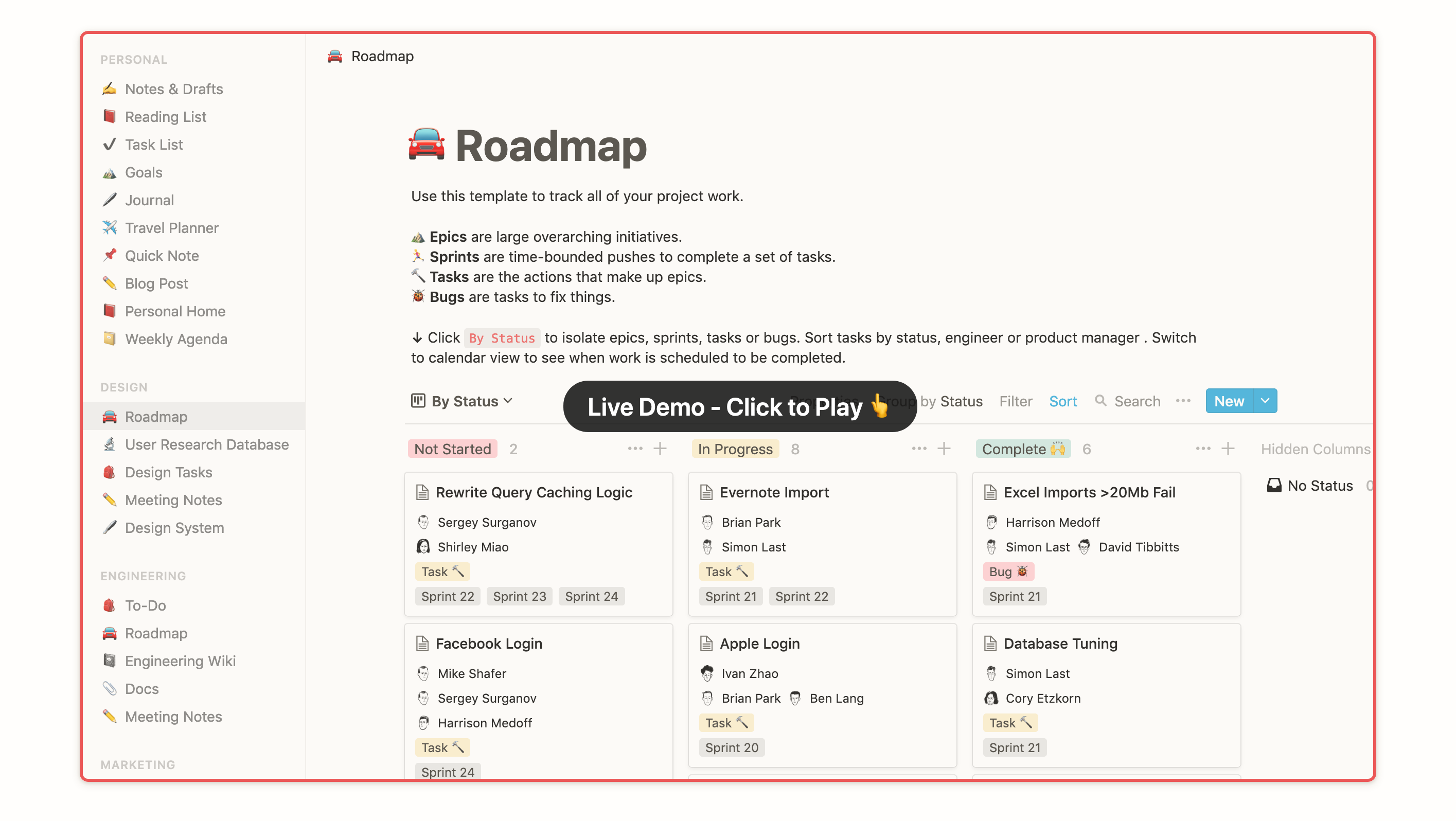Screen dimensions: 1456x821
Task: Click the Journal pen icon
Action: pyautogui.click(x=110, y=200)
